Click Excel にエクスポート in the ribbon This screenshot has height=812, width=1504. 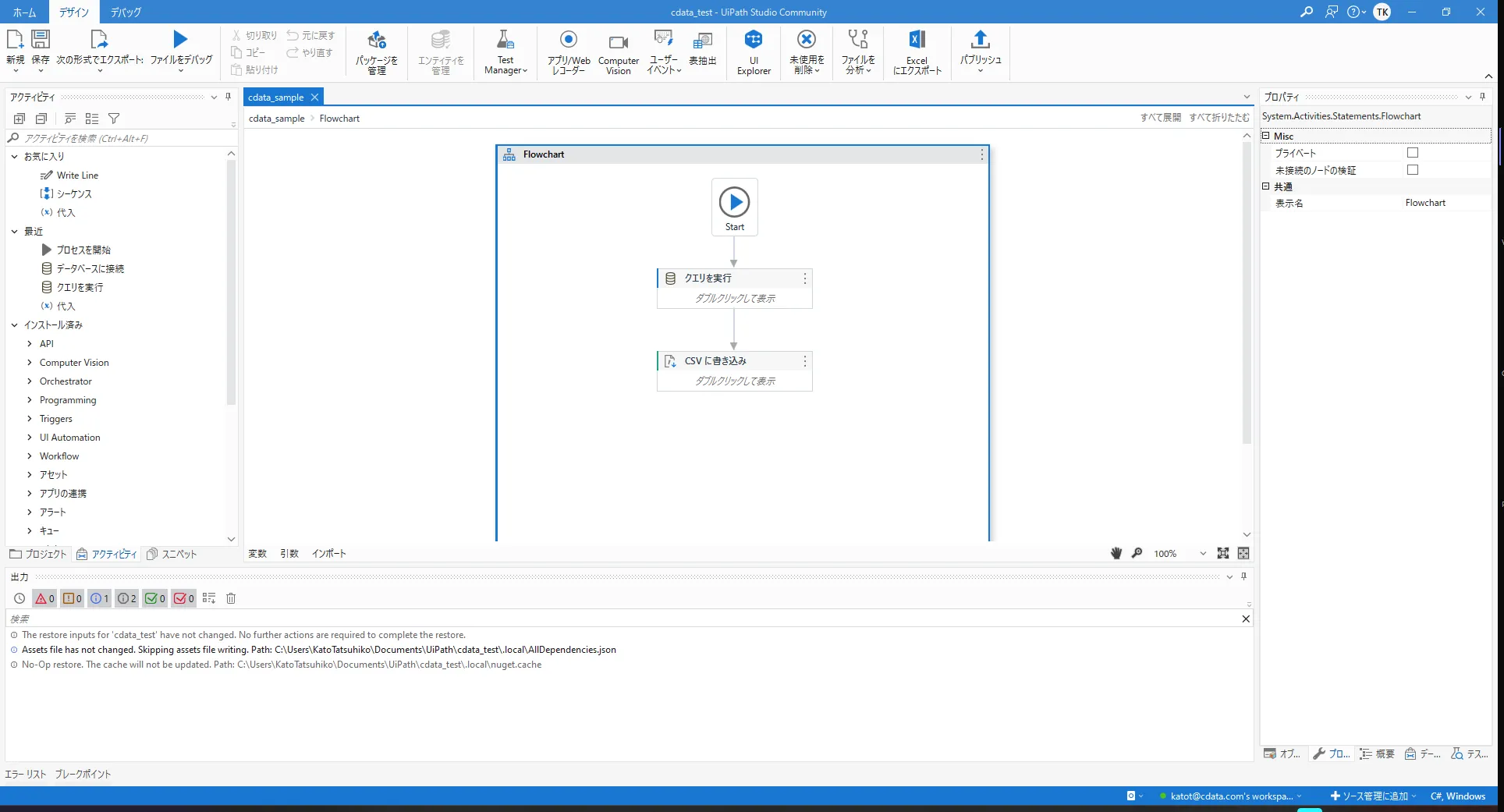pos(917,51)
